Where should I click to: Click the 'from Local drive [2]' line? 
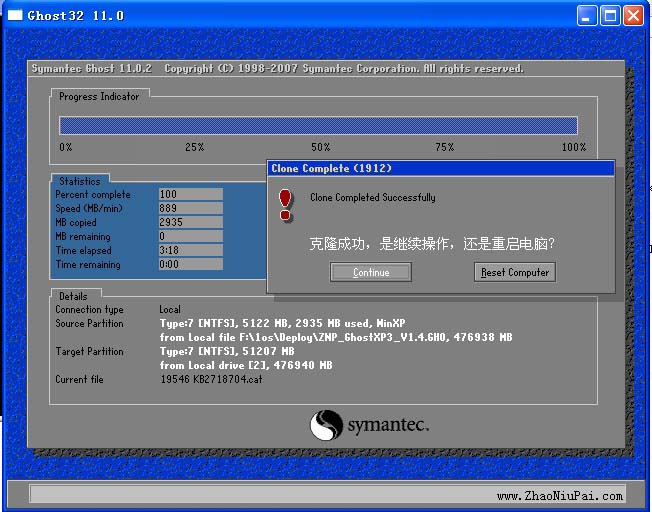pos(246,365)
